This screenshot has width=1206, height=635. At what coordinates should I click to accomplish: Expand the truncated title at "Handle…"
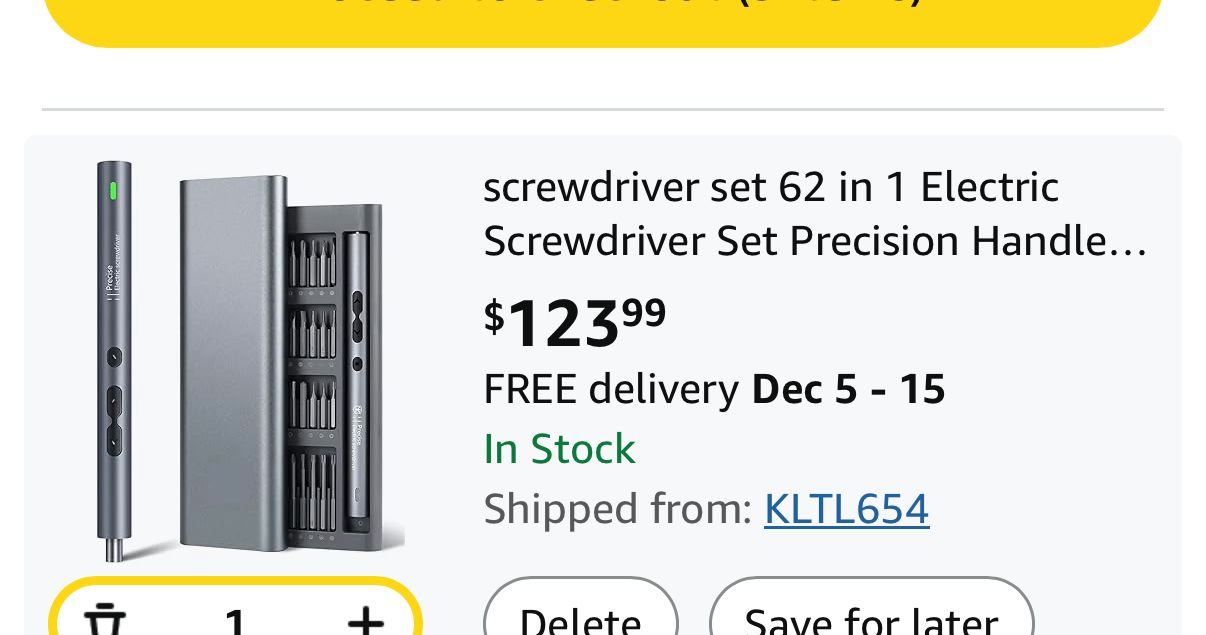coord(1100,241)
